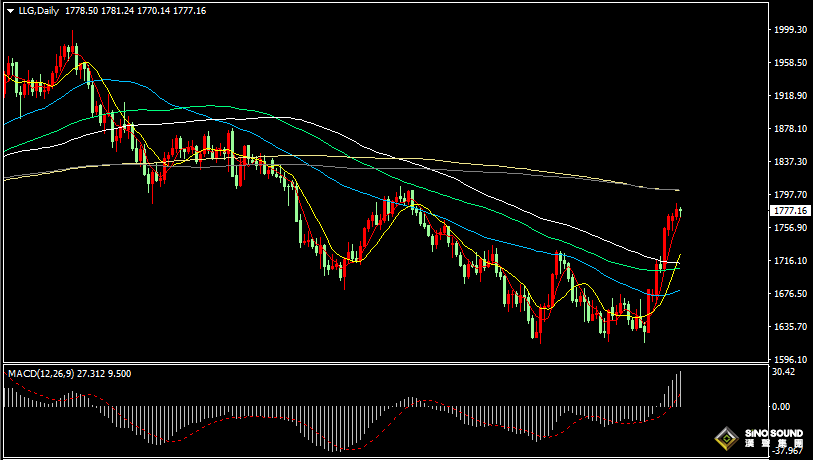Click the 1837.30 price scale label
This screenshot has height=460, width=813.
point(790,162)
